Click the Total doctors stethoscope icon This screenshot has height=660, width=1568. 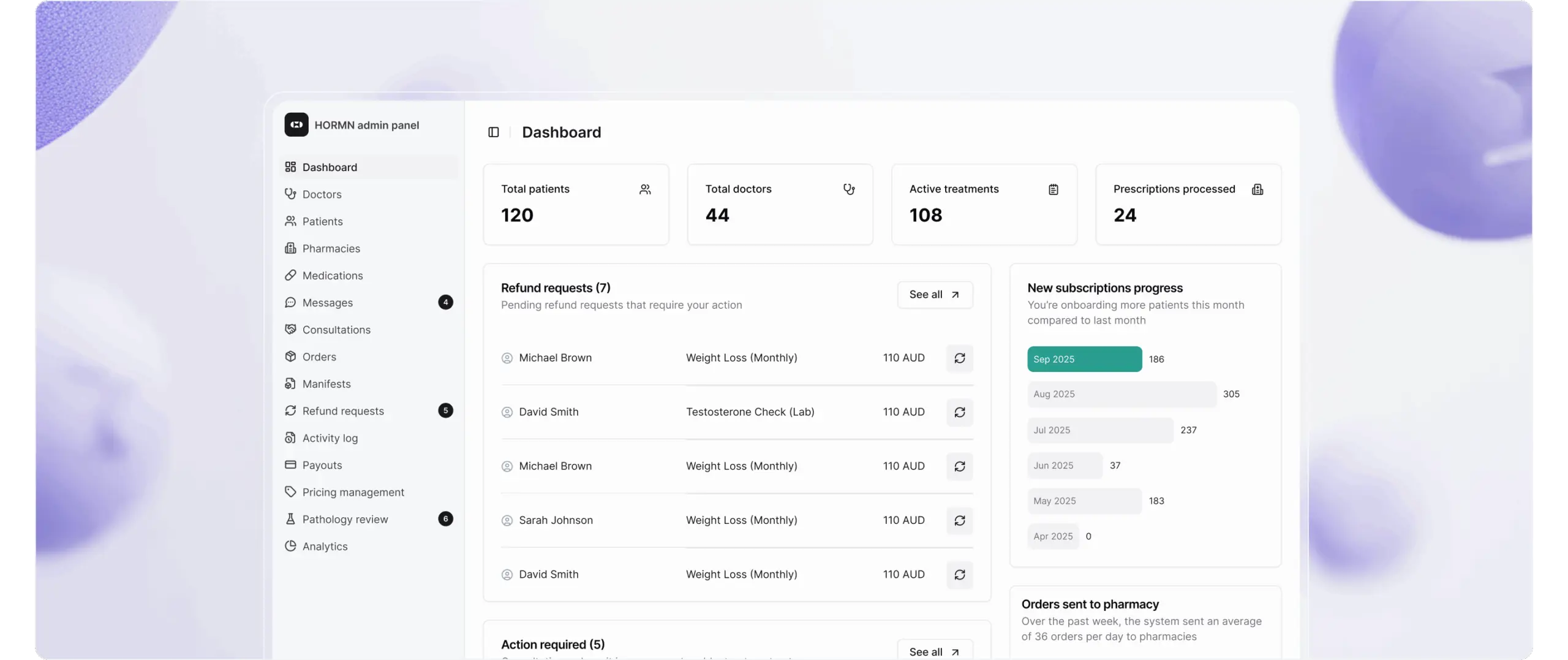point(848,189)
